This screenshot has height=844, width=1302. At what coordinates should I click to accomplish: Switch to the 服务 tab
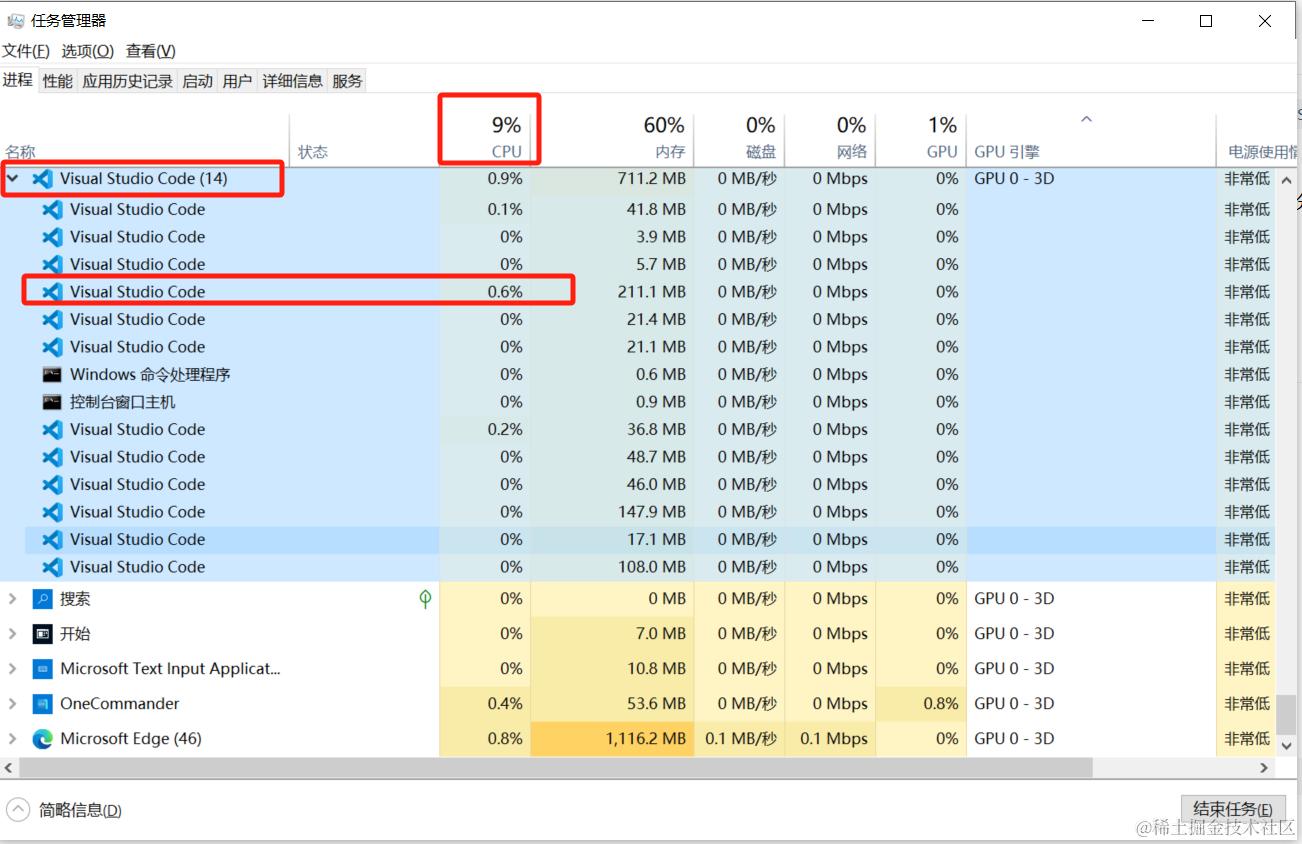pos(347,82)
